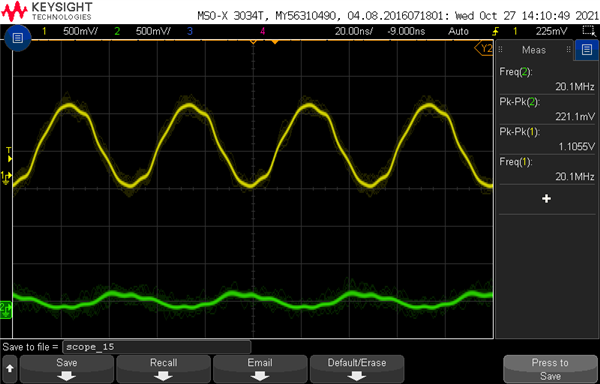Select the zoom box icon at top right
The image size is (600, 384).
point(587,31)
